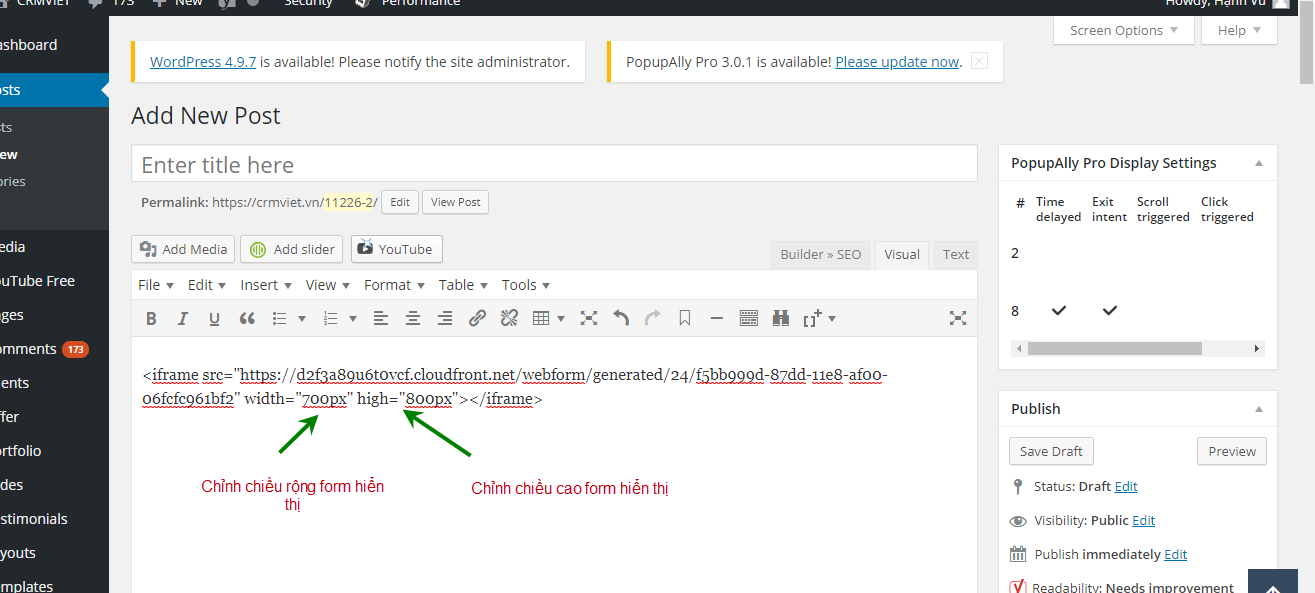Expand the Screen Options panel
Viewport: 1315px width, 593px height.
point(1123,30)
